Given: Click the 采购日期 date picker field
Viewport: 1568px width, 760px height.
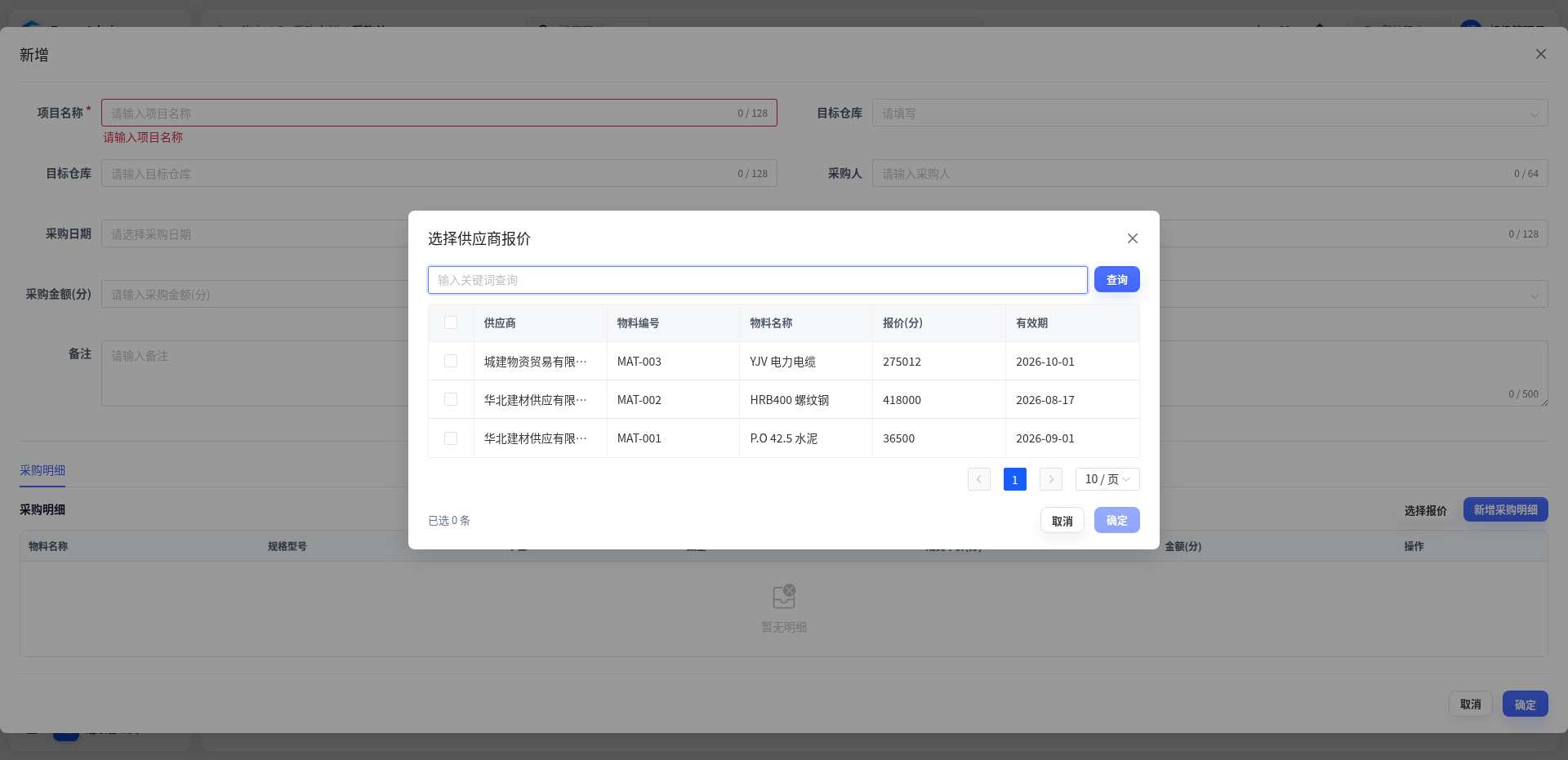Looking at the screenshot, I should [255, 234].
